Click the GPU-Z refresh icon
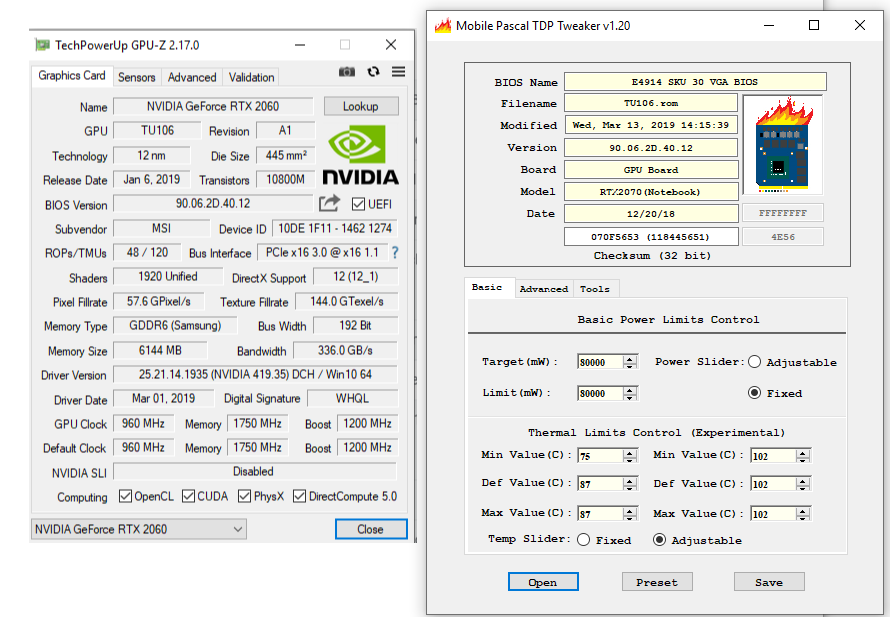 tap(373, 72)
